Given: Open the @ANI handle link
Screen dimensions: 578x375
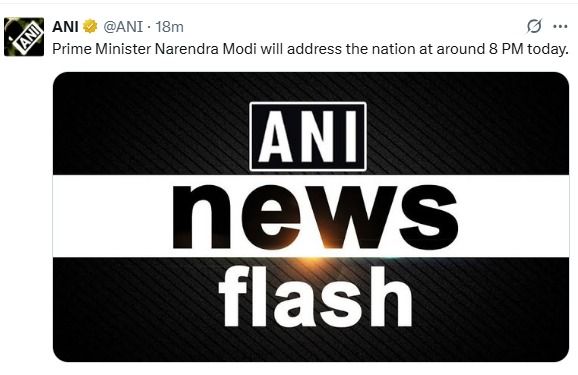Looking at the screenshot, I should click(x=123, y=27).
